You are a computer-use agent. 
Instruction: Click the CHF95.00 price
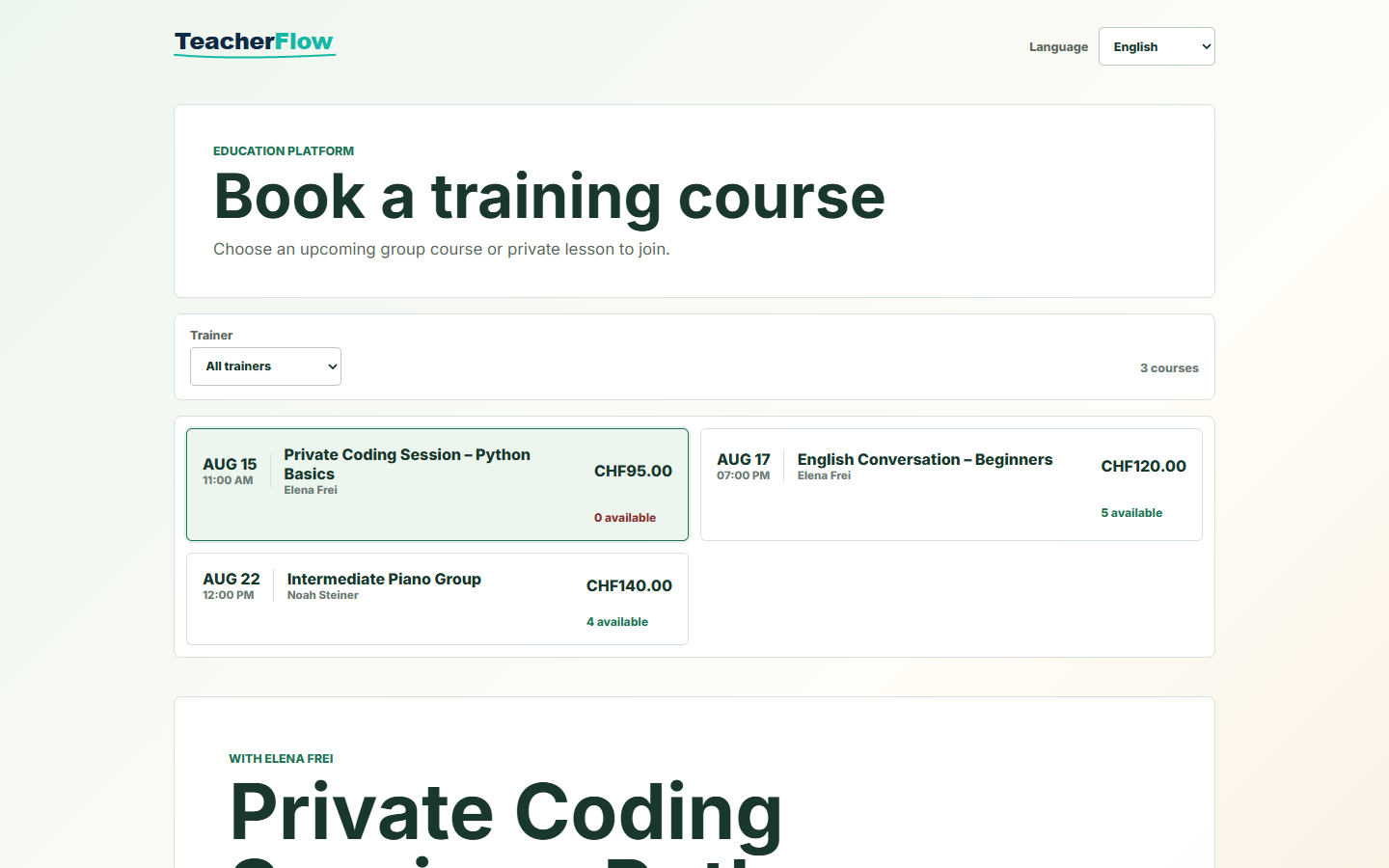[633, 471]
